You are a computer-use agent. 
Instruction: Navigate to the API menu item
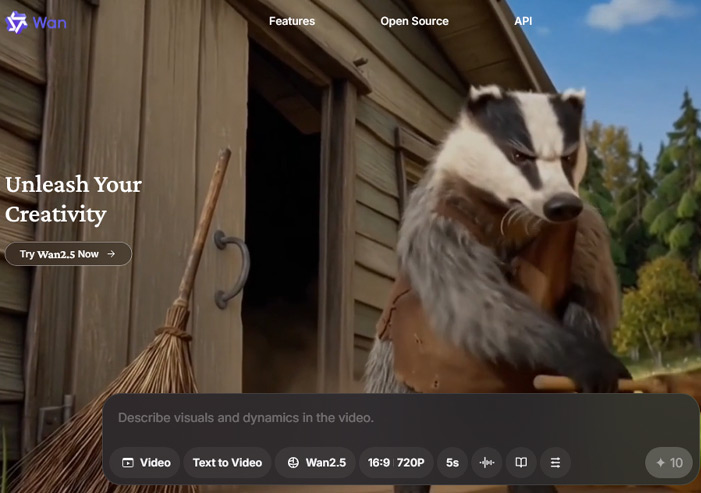point(523,21)
